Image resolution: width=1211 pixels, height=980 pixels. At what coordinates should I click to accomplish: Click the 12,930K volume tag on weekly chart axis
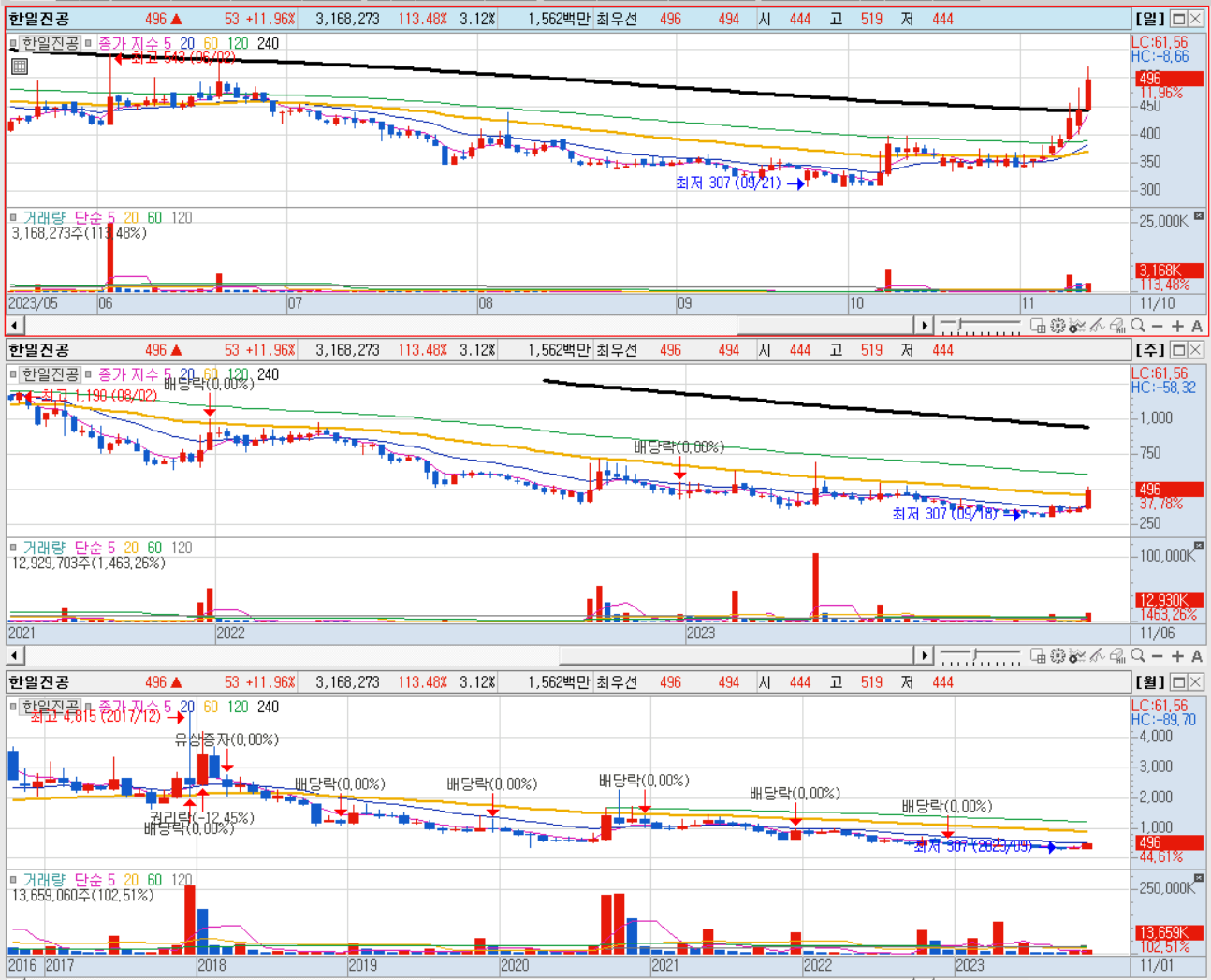point(1168,601)
